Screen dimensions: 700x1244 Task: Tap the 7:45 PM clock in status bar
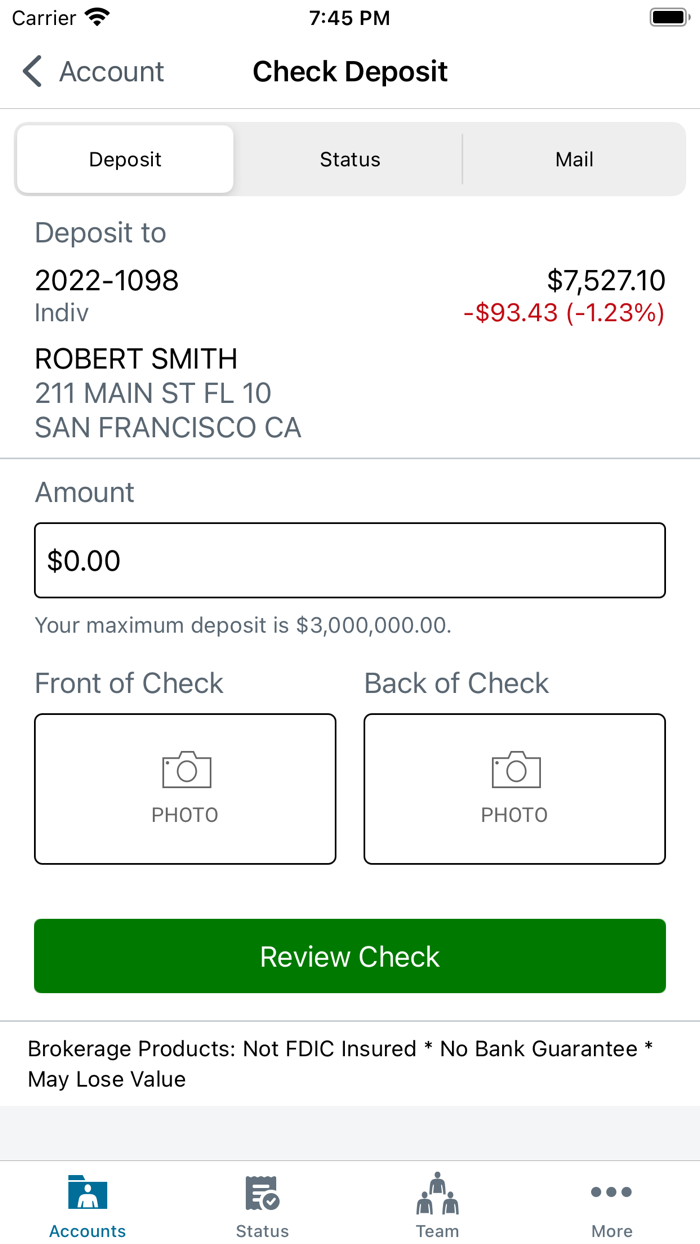349,17
